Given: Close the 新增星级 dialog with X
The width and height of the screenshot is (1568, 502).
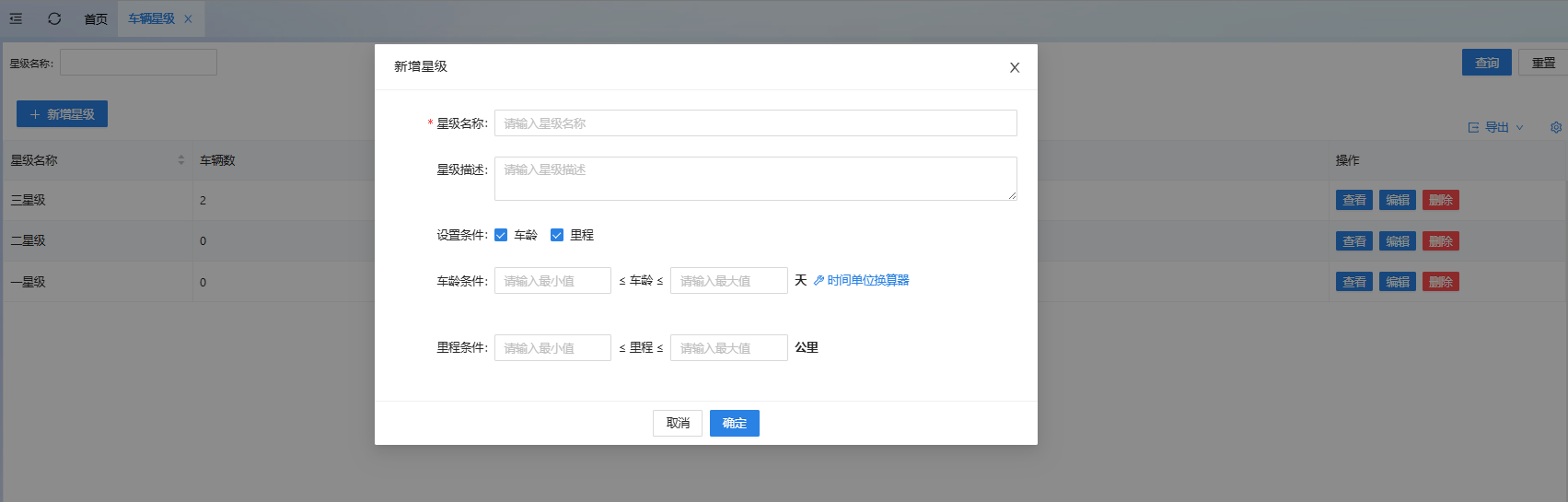Looking at the screenshot, I should (x=1014, y=67).
